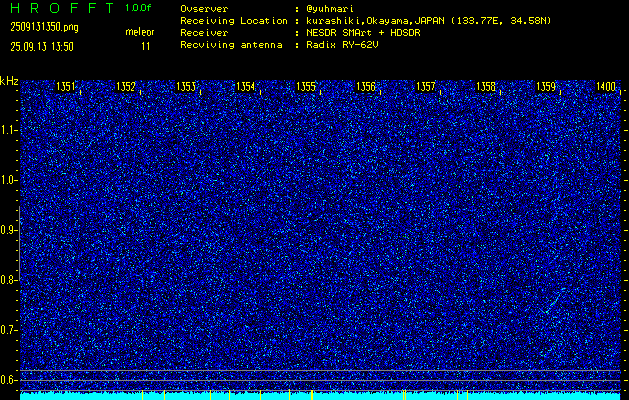Viewport: 629px width, 400px height.
Task: Select the date stamp 25.09.13 13:50
Action: (x=42, y=47)
